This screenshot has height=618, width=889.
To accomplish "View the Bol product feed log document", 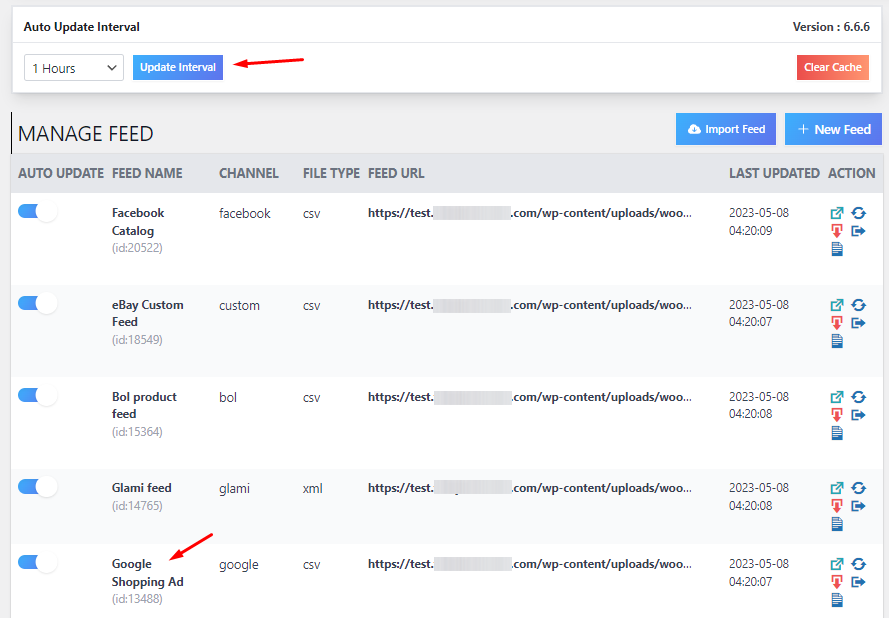I will pos(837,433).
